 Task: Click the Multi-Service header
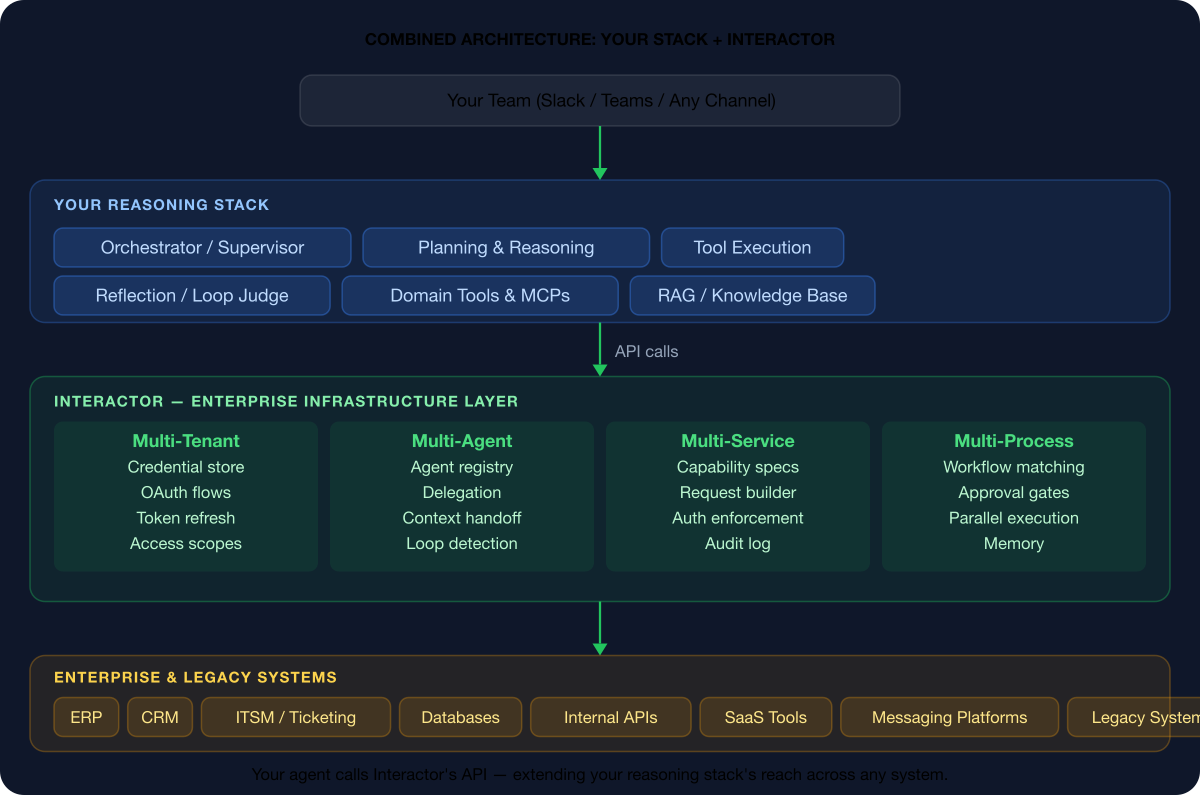pos(738,441)
